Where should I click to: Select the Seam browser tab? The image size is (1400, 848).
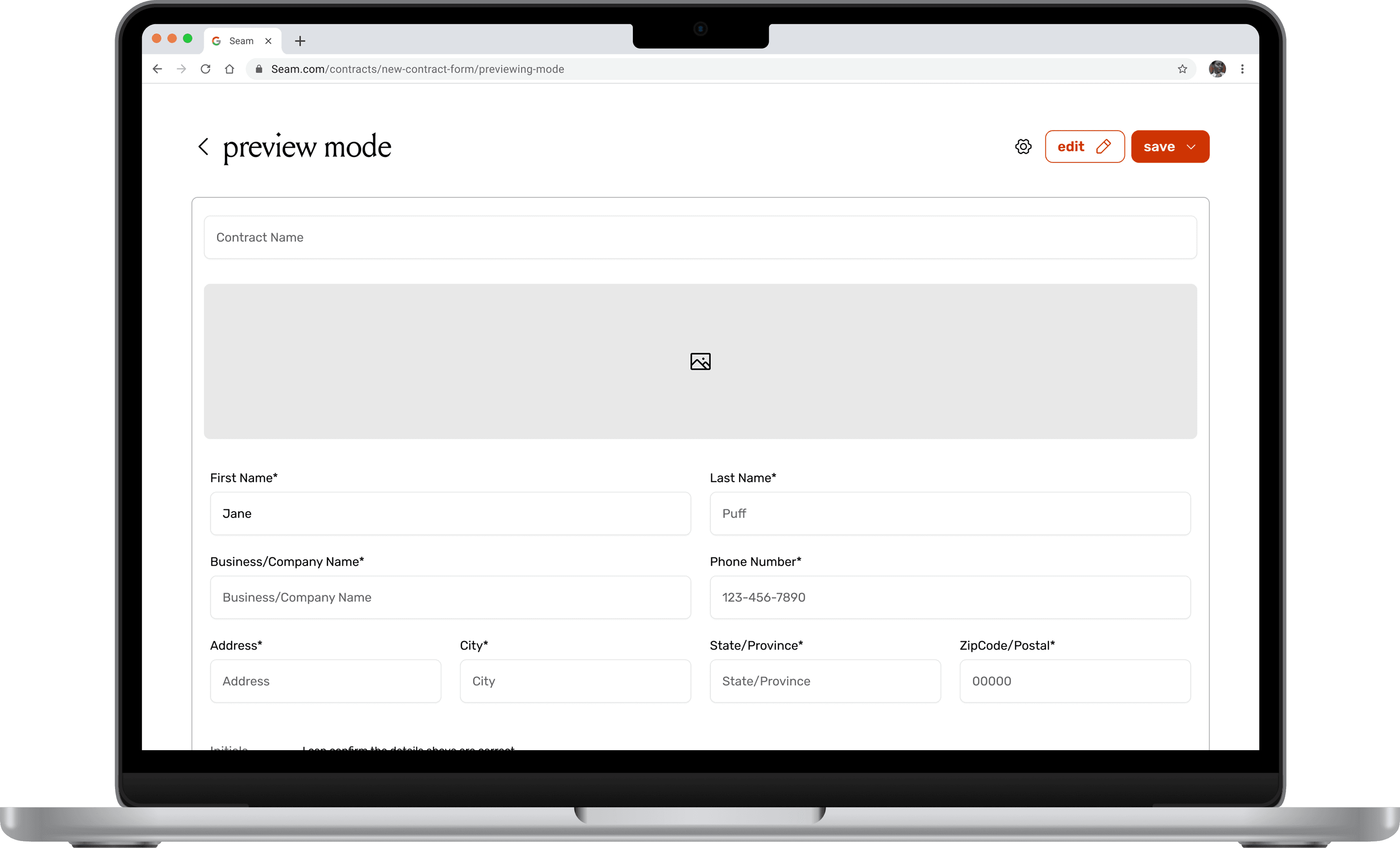tap(241, 41)
